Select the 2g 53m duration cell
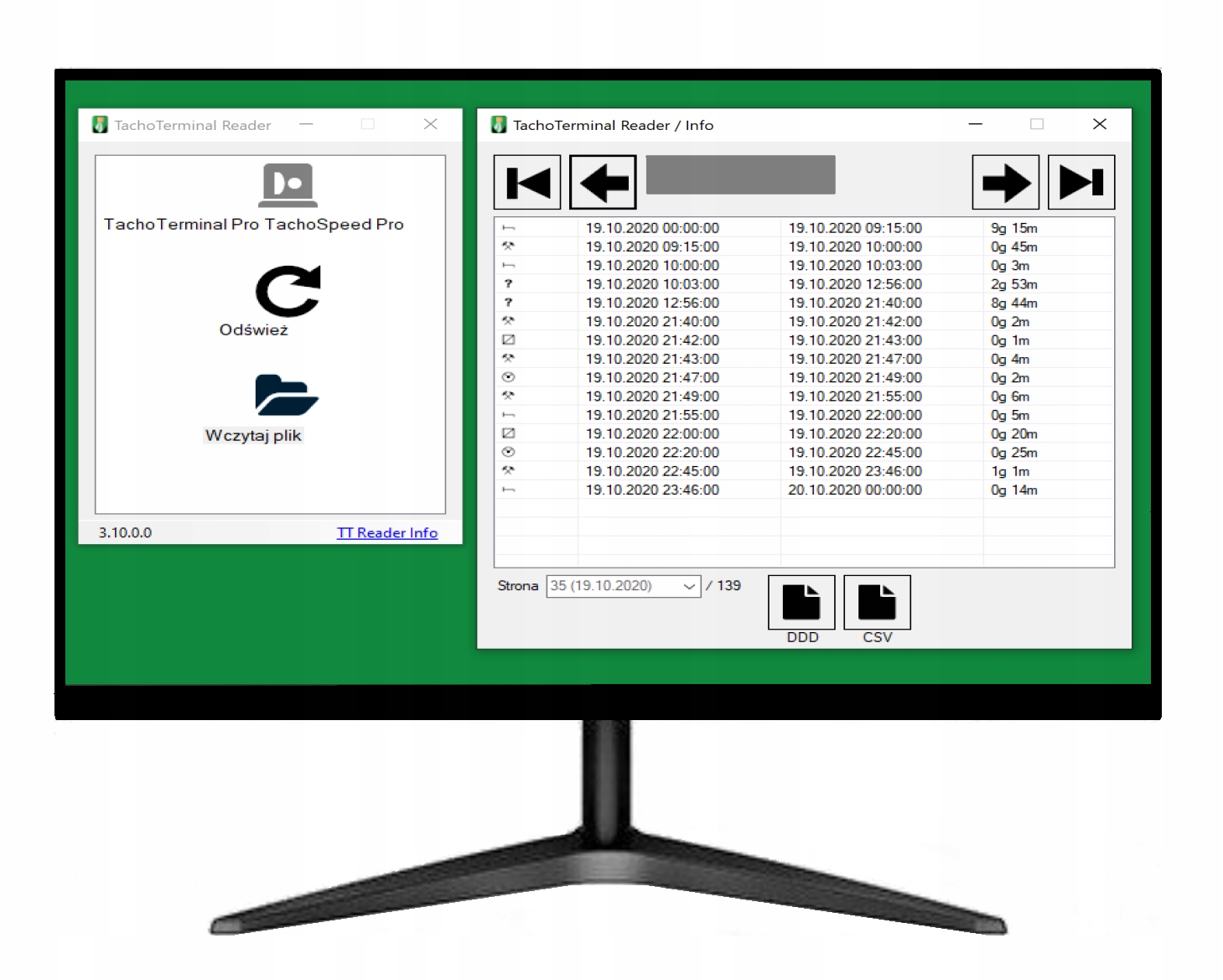Image resolution: width=1223 pixels, height=980 pixels. [x=1013, y=284]
